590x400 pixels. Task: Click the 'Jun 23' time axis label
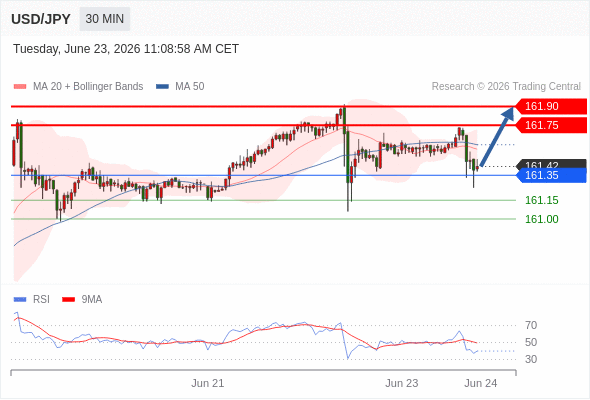click(401, 383)
